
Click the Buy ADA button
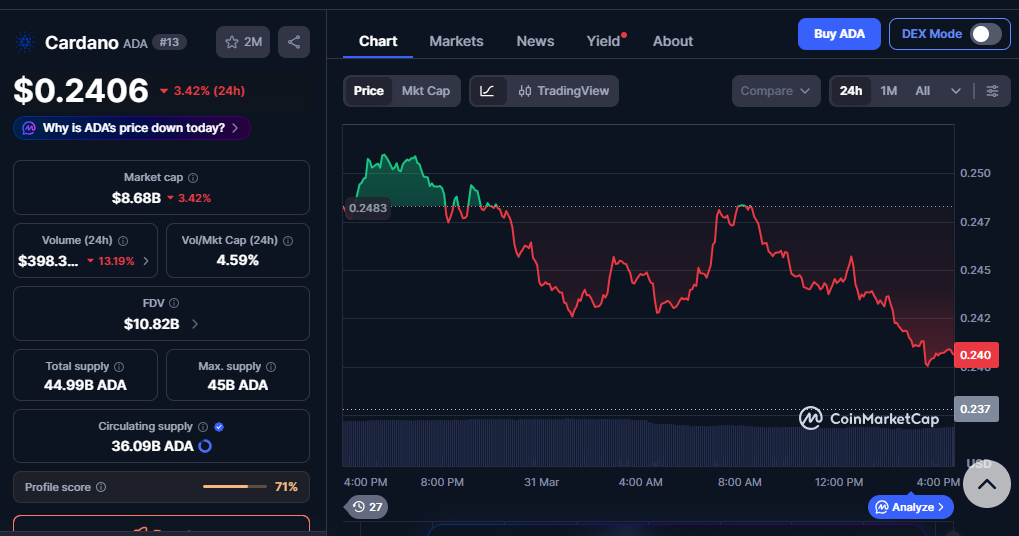tap(839, 34)
